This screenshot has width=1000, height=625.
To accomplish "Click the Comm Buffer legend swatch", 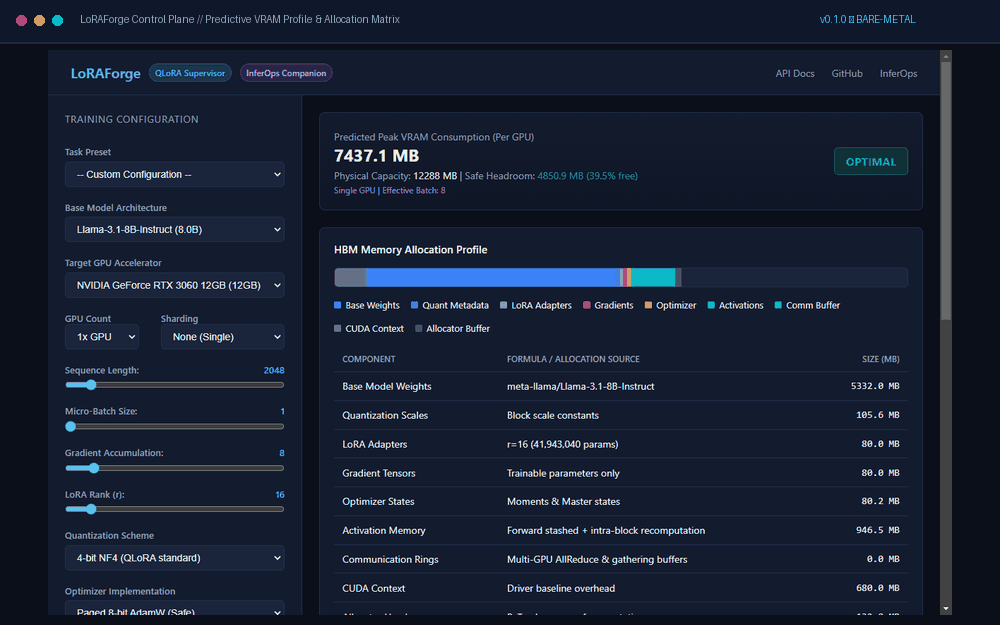I will (778, 305).
